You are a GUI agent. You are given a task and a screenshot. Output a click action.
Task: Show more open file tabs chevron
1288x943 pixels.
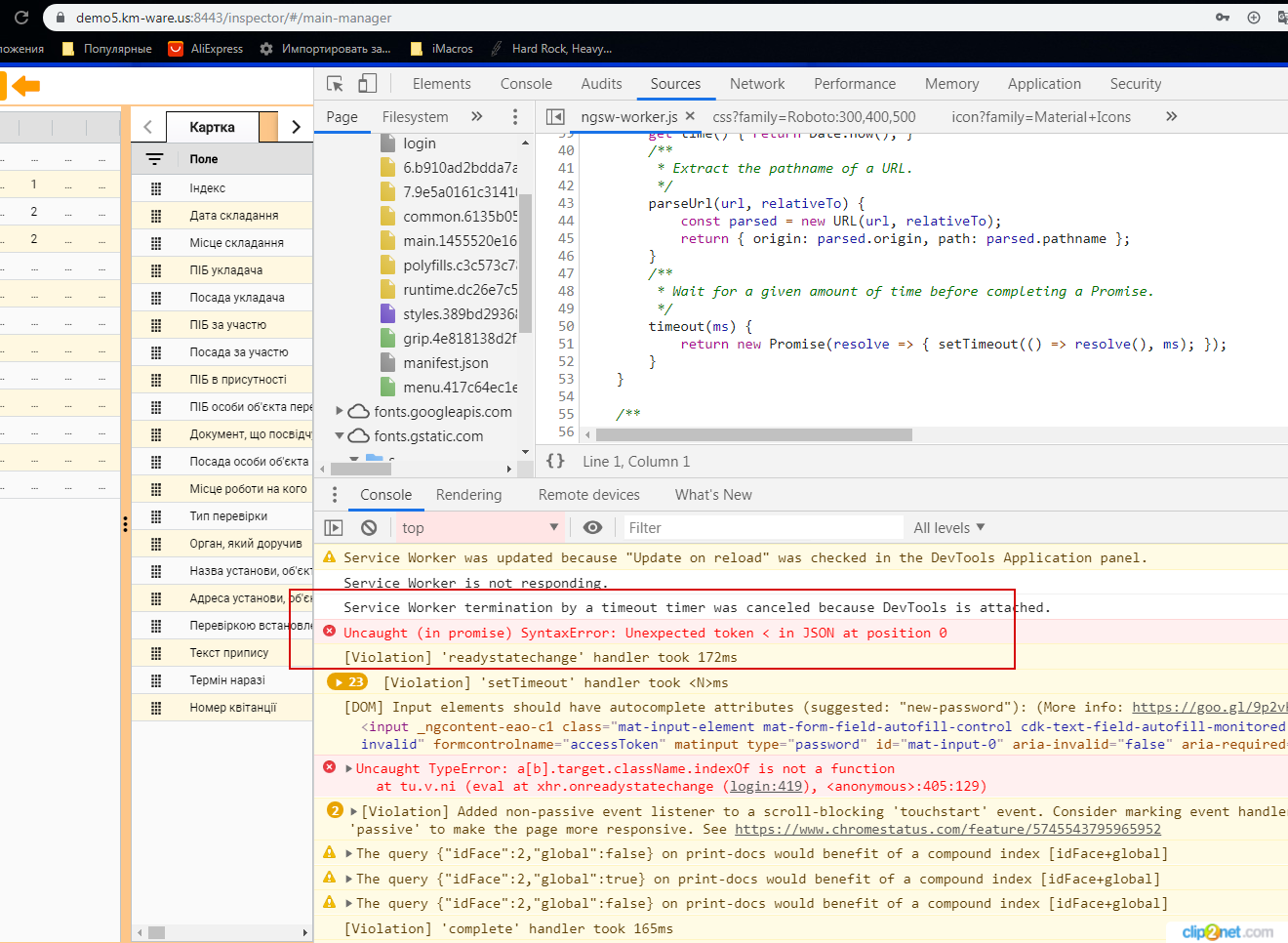tap(1171, 116)
